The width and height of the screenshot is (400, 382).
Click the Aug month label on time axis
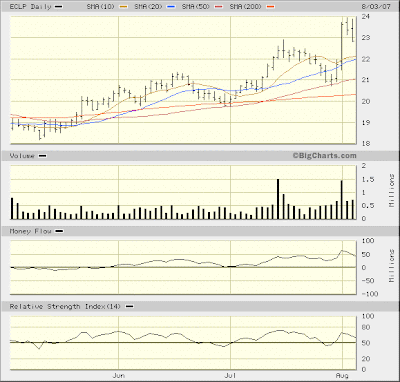(x=342, y=375)
